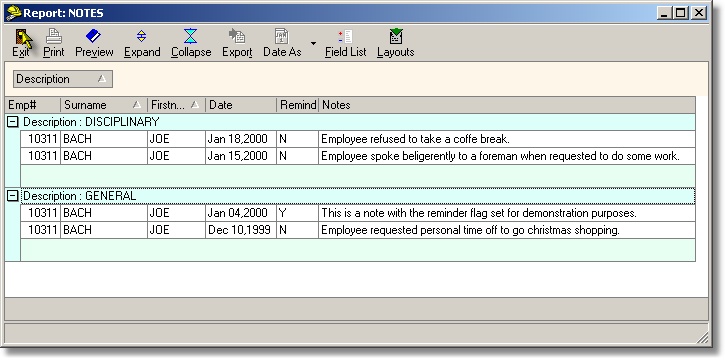Click the Export toolbar icon
725x360 pixels.
(x=237, y=36)
